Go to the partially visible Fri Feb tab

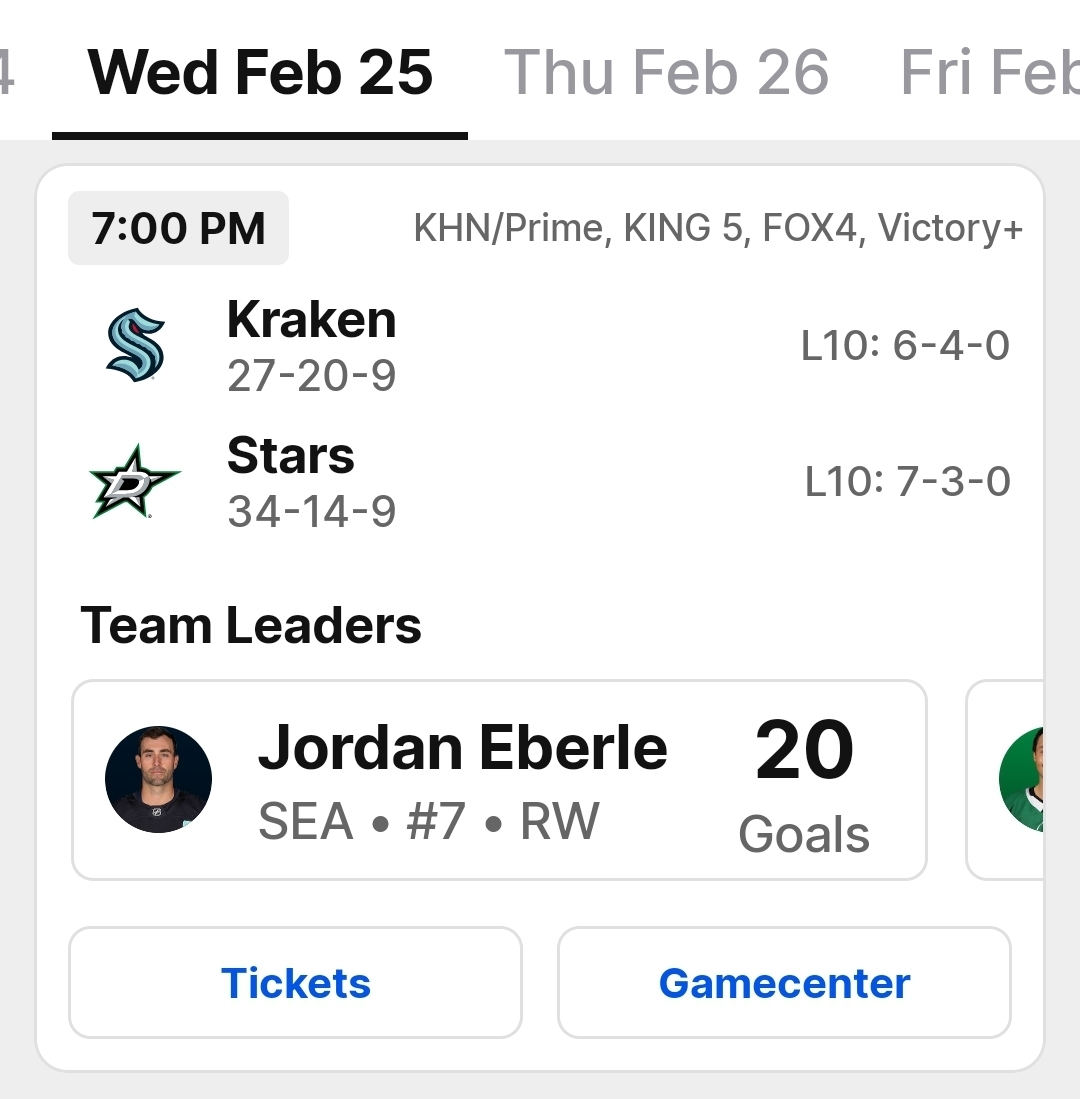click(990, 73)
